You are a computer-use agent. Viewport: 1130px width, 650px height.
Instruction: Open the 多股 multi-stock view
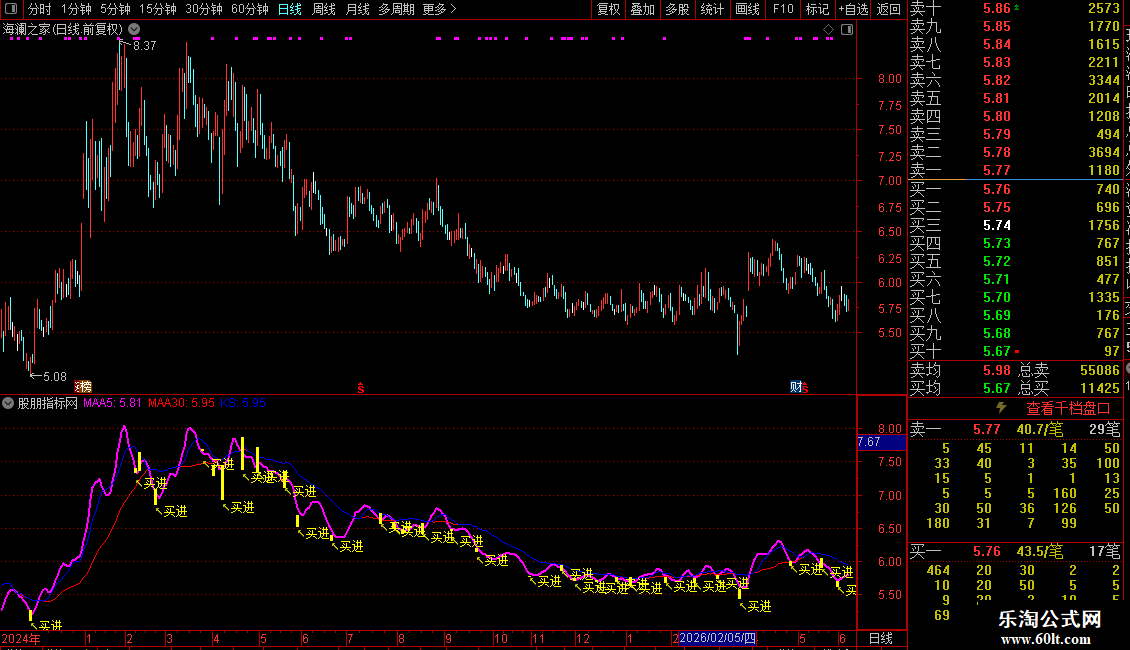(677, 9)
